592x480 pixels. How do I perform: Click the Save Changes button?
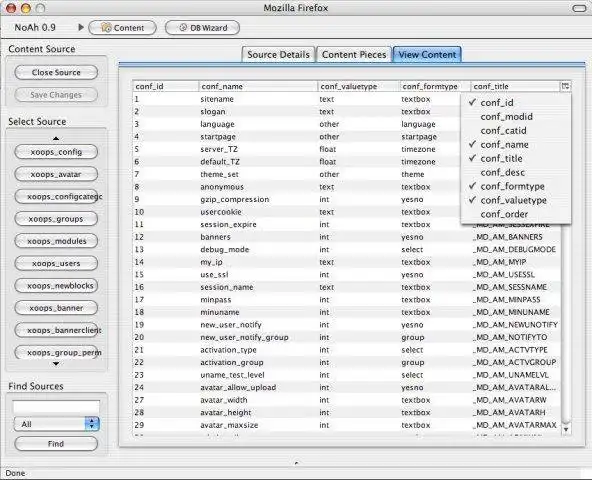(x=56, y=95)
